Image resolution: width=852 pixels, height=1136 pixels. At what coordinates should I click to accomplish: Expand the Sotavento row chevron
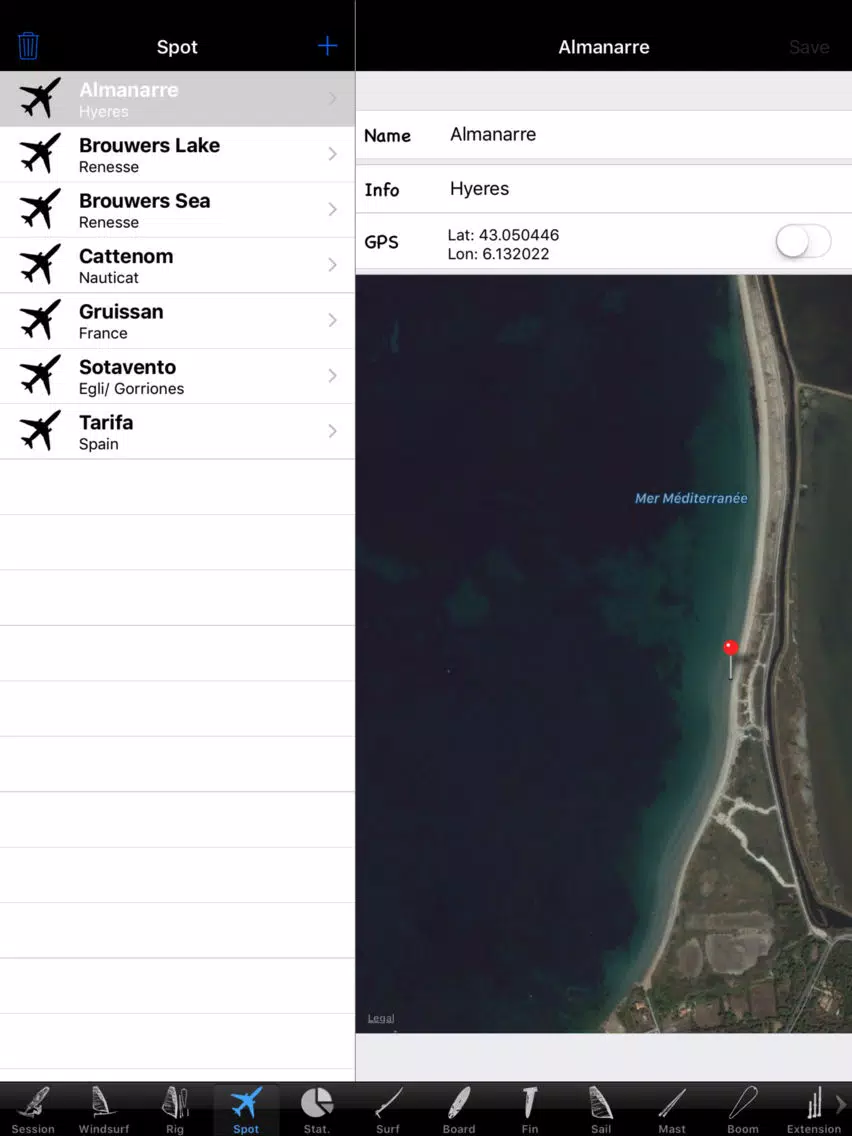click(333, 375)
